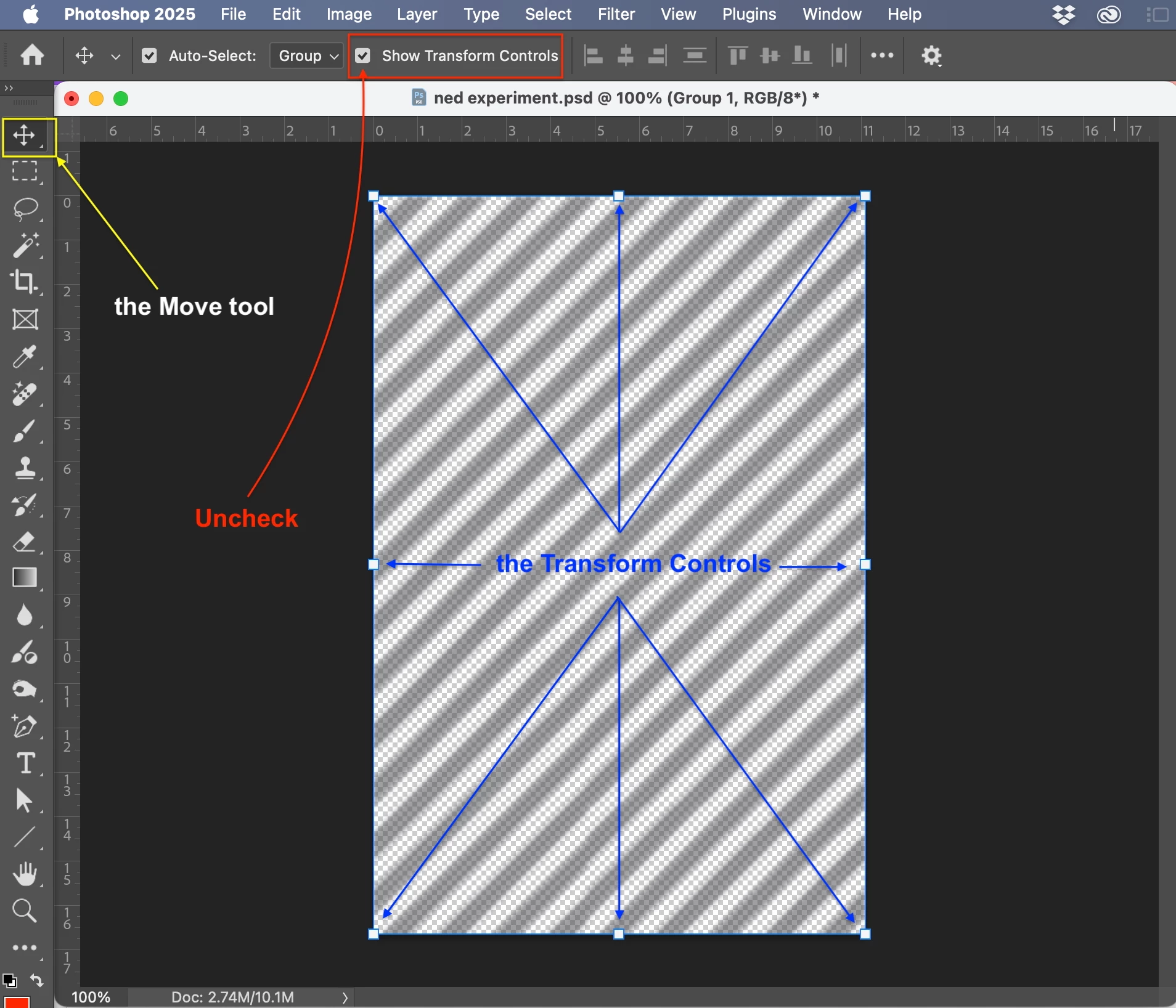Viewport: 1176px width, 1008px height.
Task: Uncheck Show Transform Controls checkbox
Action: pyautogui.click(x=363, y=56)
